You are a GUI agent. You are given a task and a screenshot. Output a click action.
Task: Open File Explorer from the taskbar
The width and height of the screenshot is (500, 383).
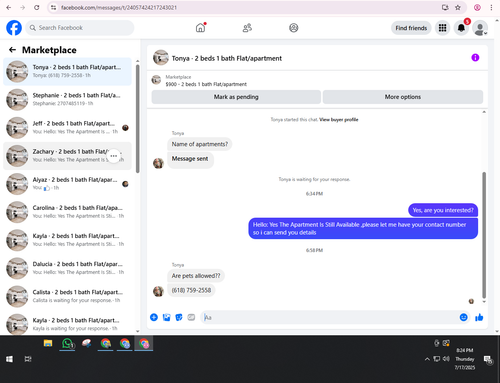pos(48,343)
